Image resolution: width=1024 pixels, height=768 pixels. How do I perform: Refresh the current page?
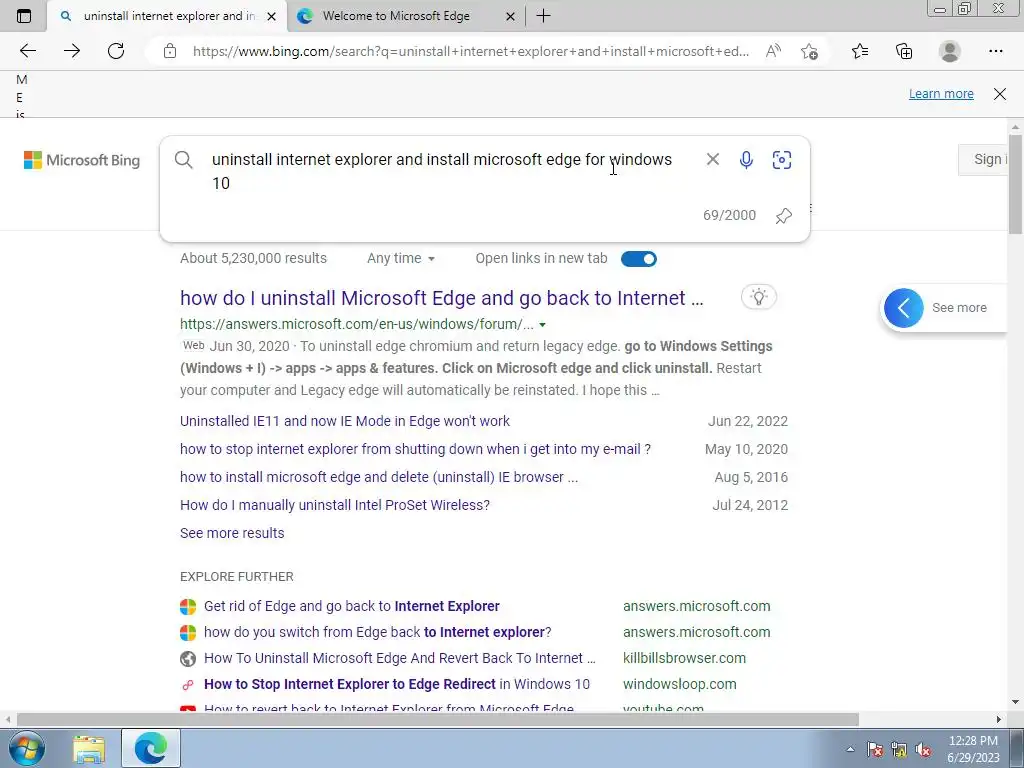tap(116, 51)
